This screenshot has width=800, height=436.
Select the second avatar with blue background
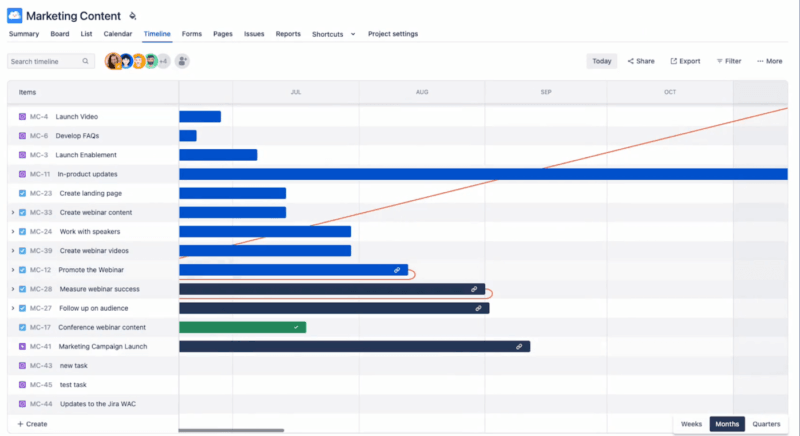(126, 61)
